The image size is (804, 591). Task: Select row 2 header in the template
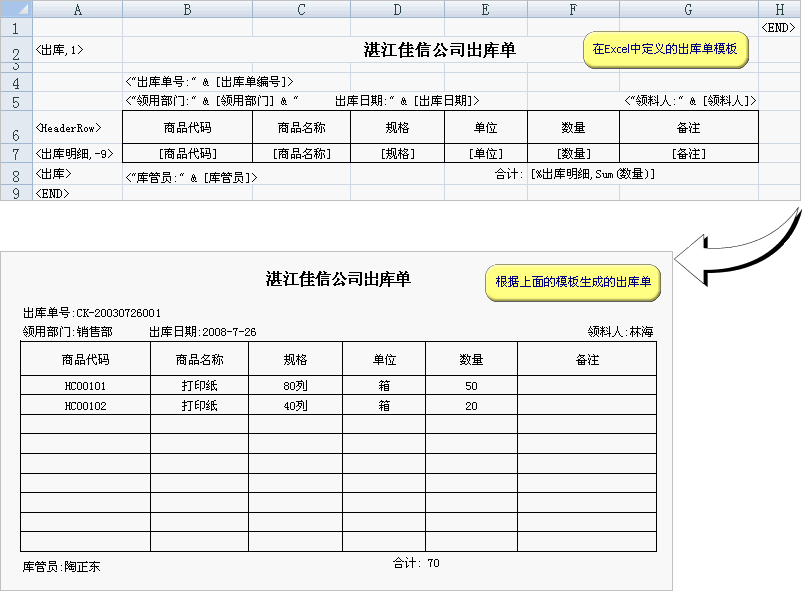(16, 50)
